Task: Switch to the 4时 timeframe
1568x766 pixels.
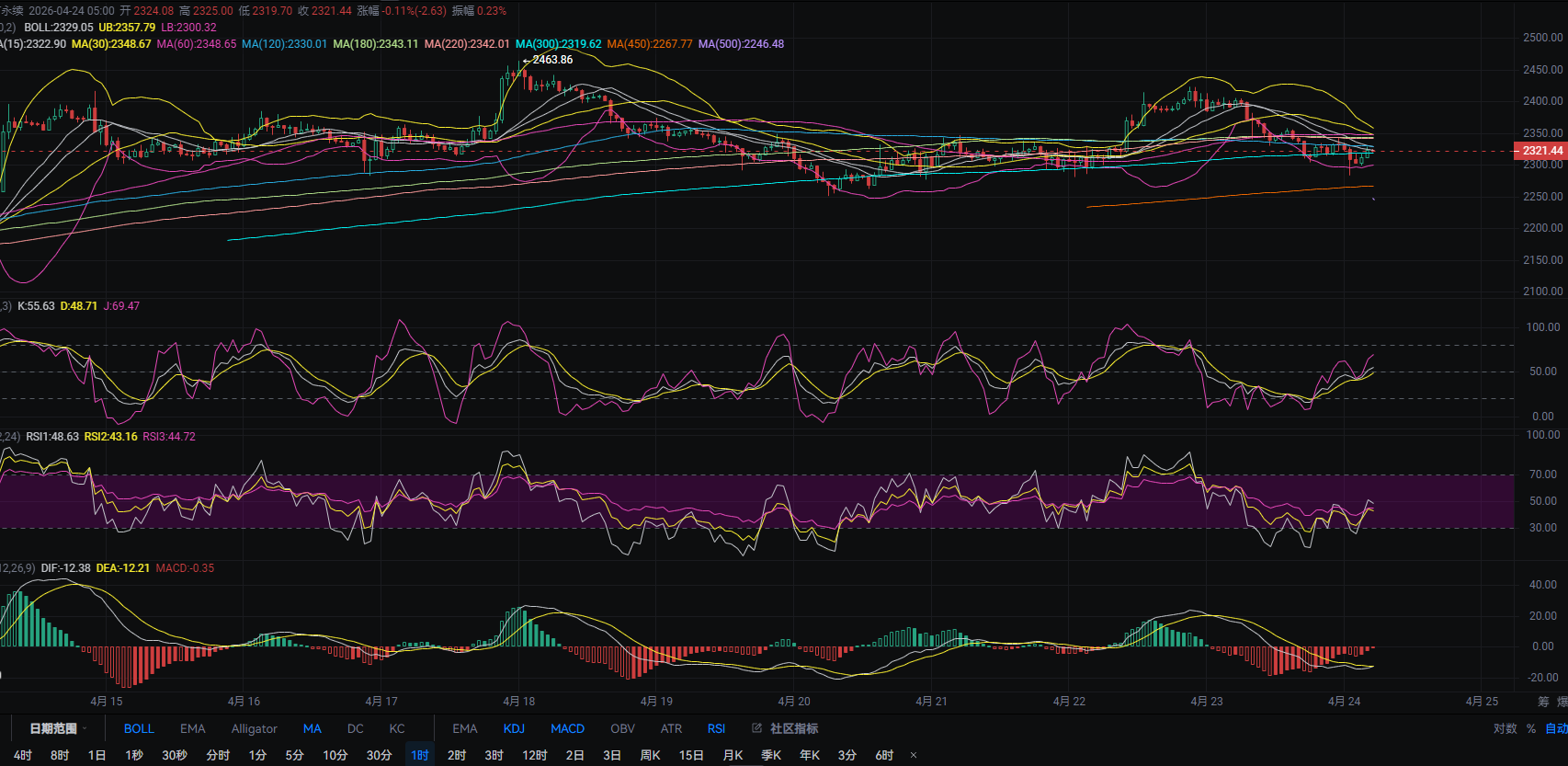Action: (x=23, y=755)
